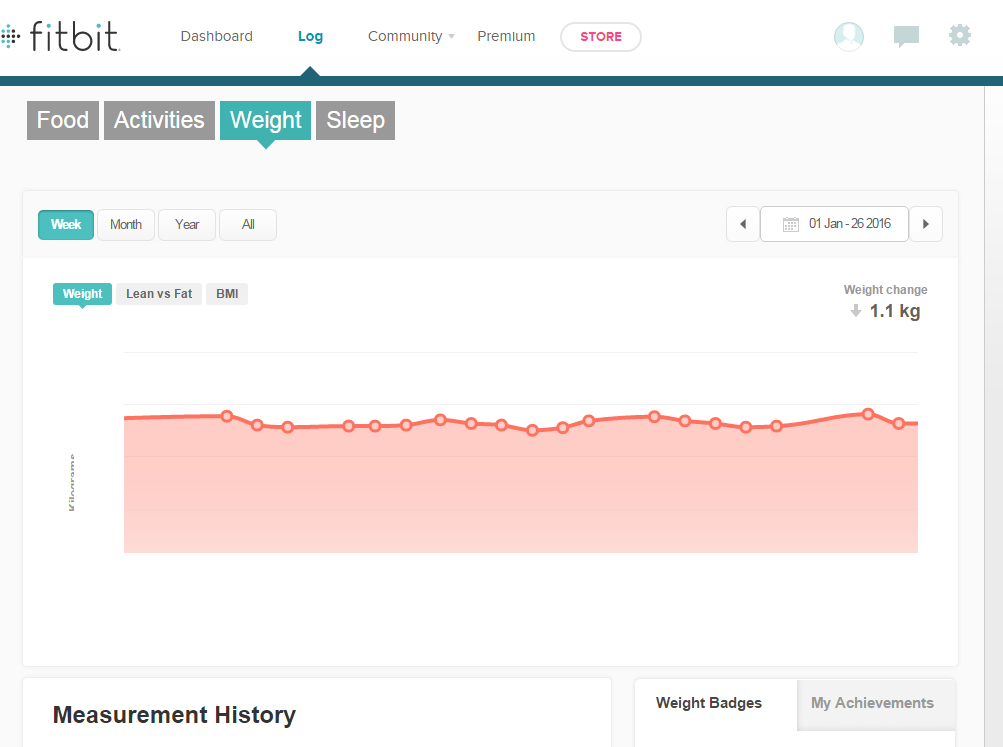Expand the Community dropdown menu

[x=411, y=36]
